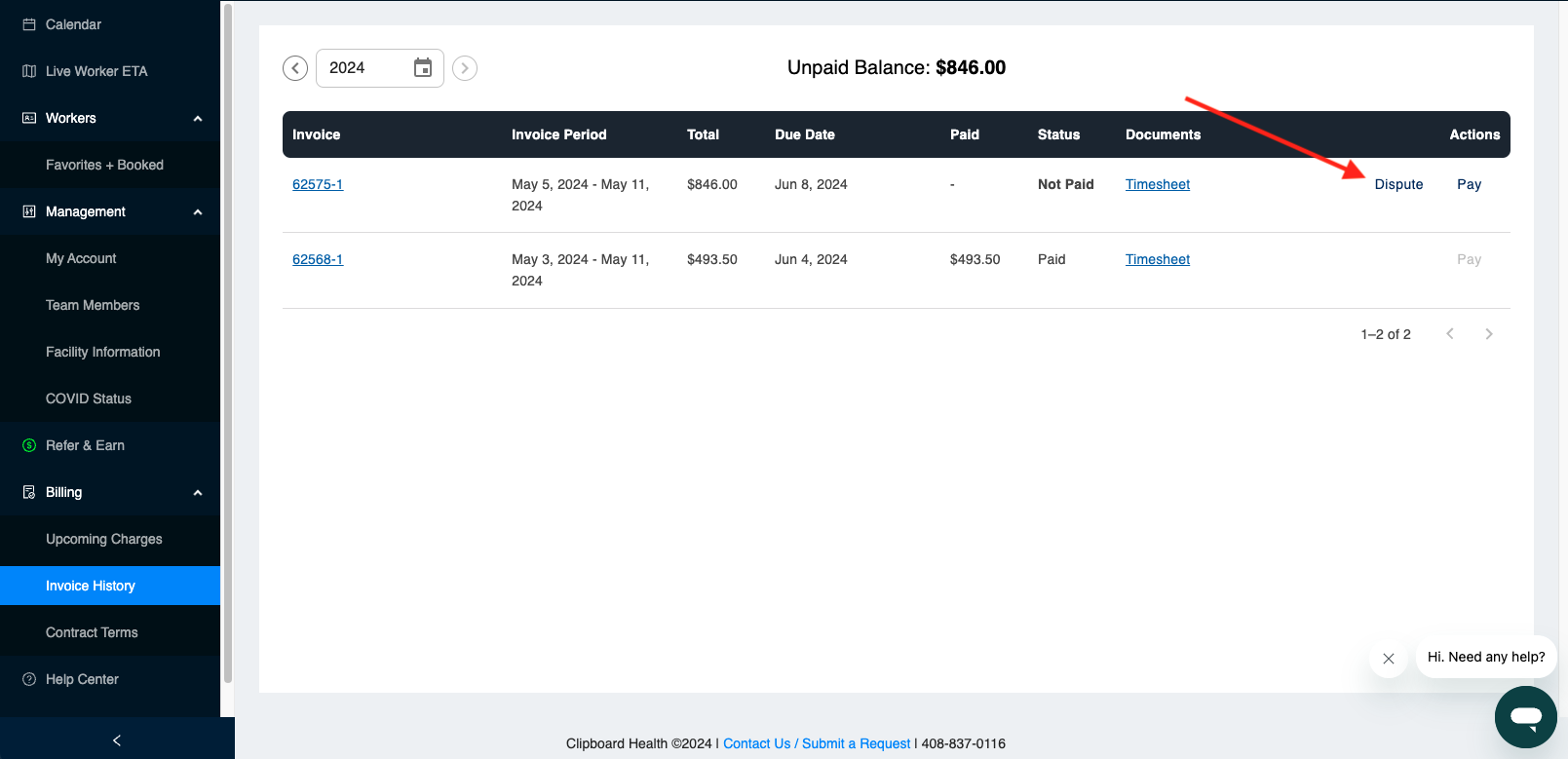Click the Help Center question icon
Screen dimensions: 1568x759
coord(29,679)
